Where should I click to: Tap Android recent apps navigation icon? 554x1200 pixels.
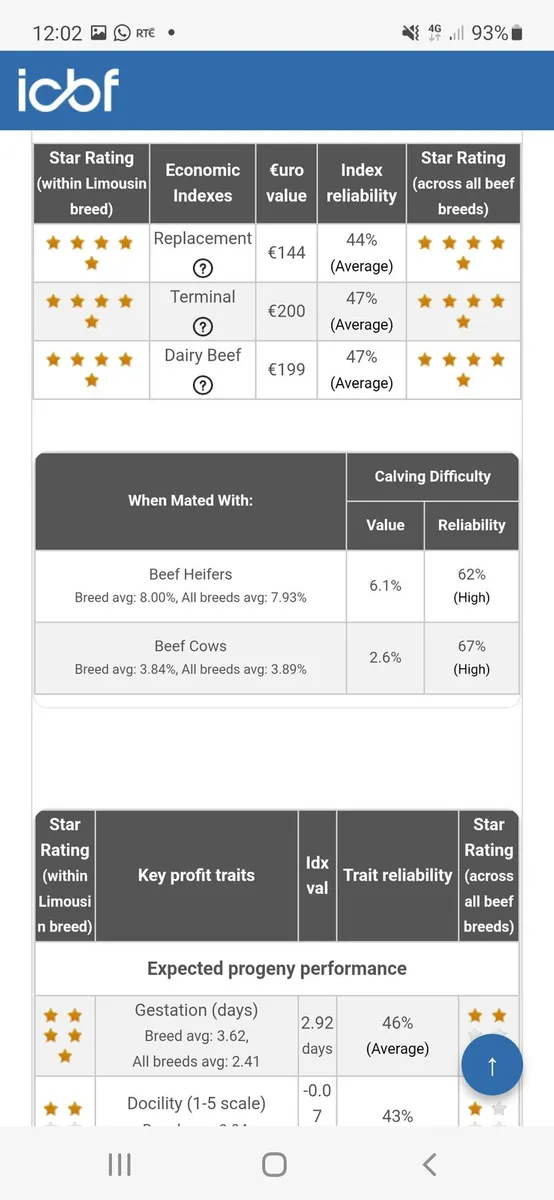pos(119,1164)
